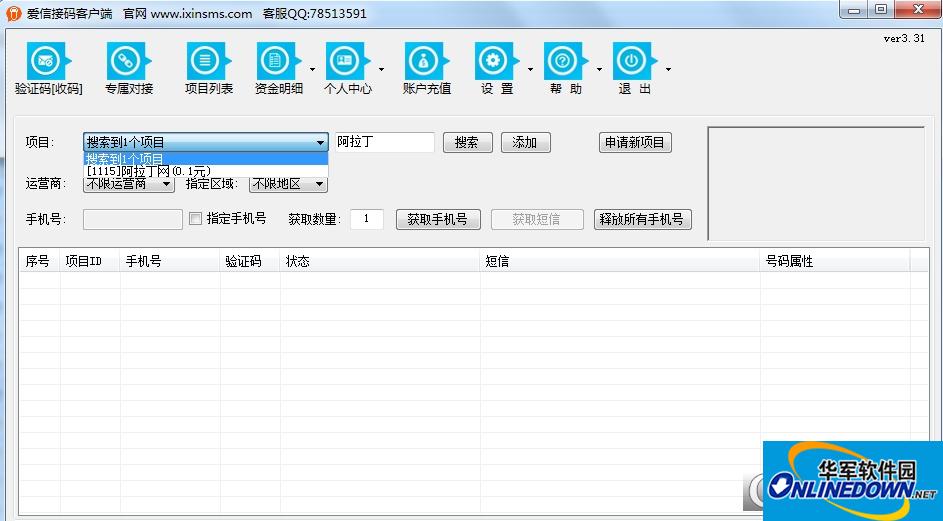Click the 释放所有手机号 button

(x=642, y=220)
